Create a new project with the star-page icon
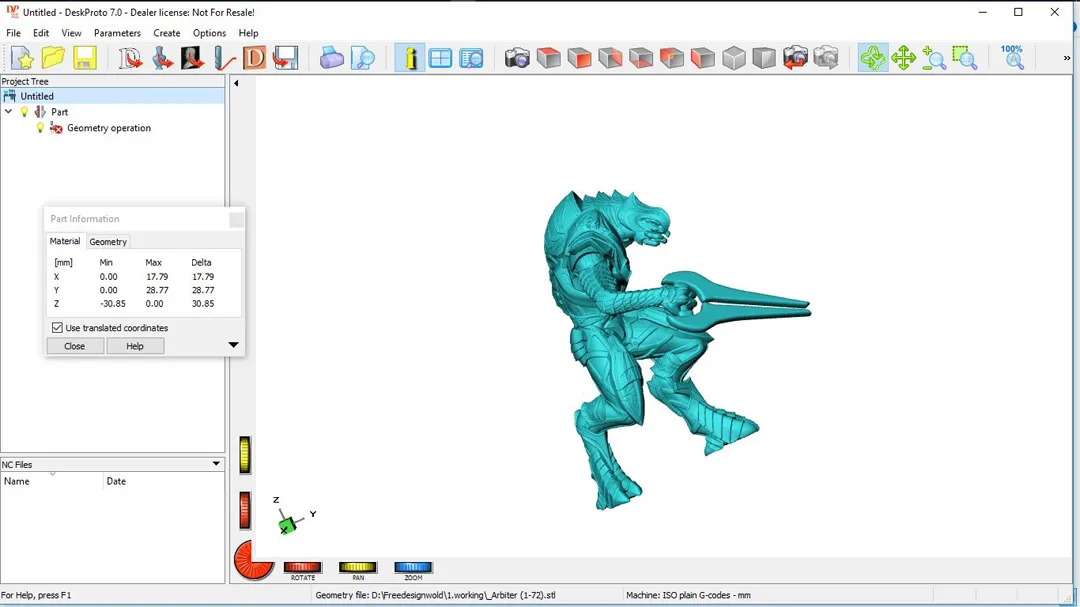 click(x=22, y=58)
